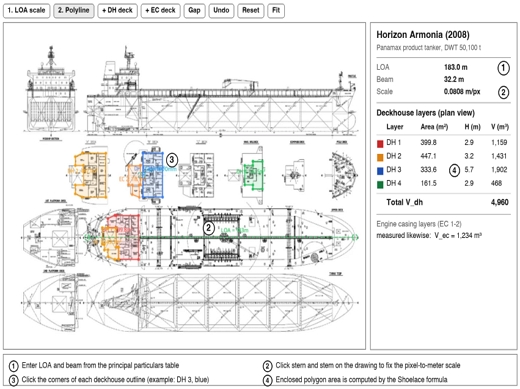Click the green DH 4 polygon on deck plan
520x389 pixels.
pos(253,175)
